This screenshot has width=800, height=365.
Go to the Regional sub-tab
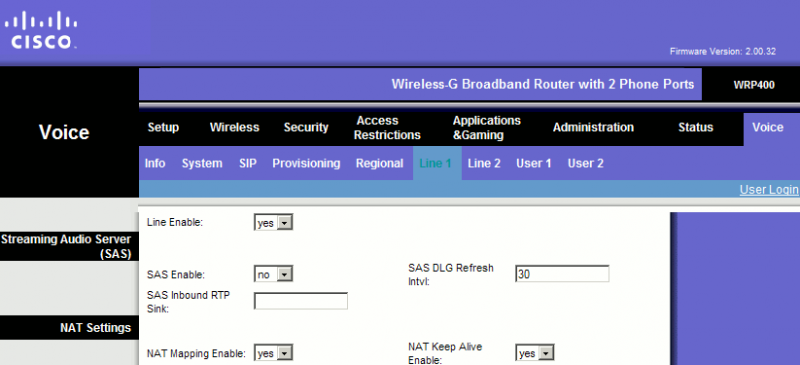tap(380, 163)
